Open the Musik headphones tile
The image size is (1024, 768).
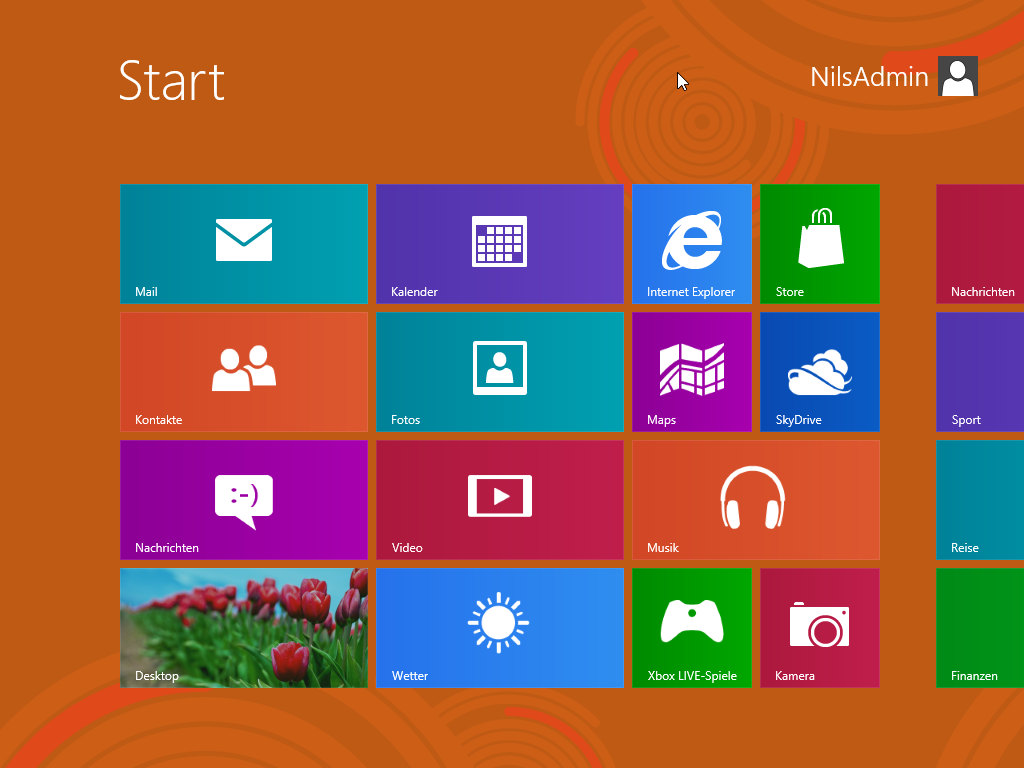click(756, 500)
